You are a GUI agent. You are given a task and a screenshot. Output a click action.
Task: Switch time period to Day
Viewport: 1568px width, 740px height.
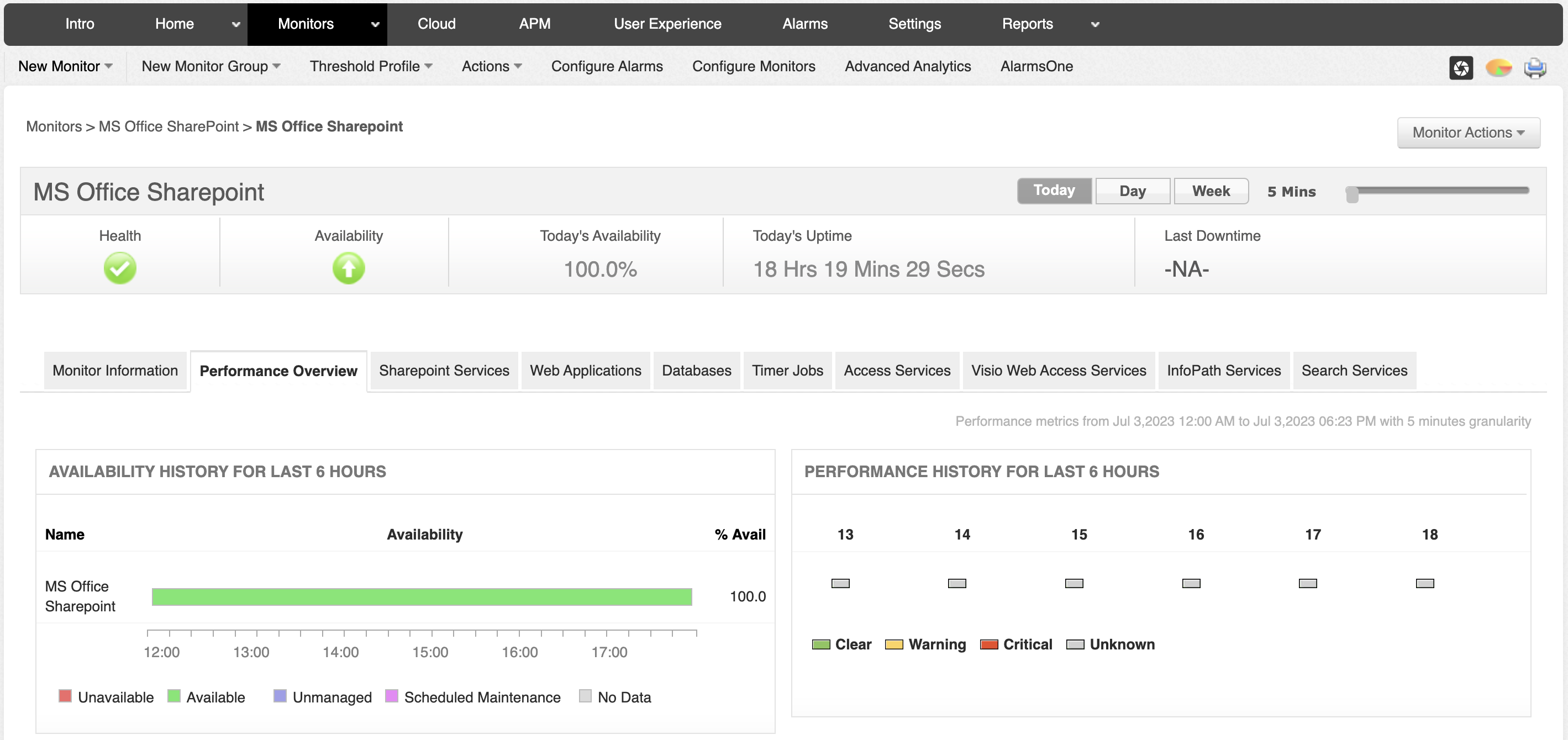click(x=1132, y=191)
